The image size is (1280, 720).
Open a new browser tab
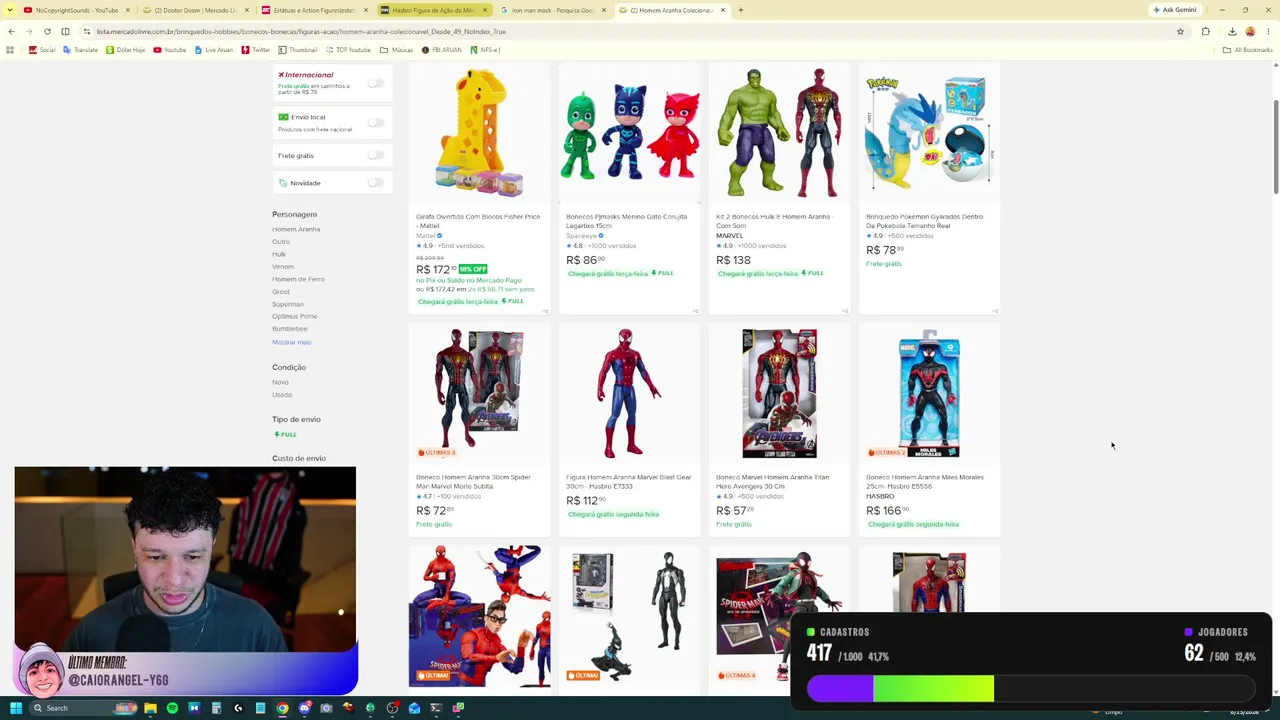coord(740,10)
